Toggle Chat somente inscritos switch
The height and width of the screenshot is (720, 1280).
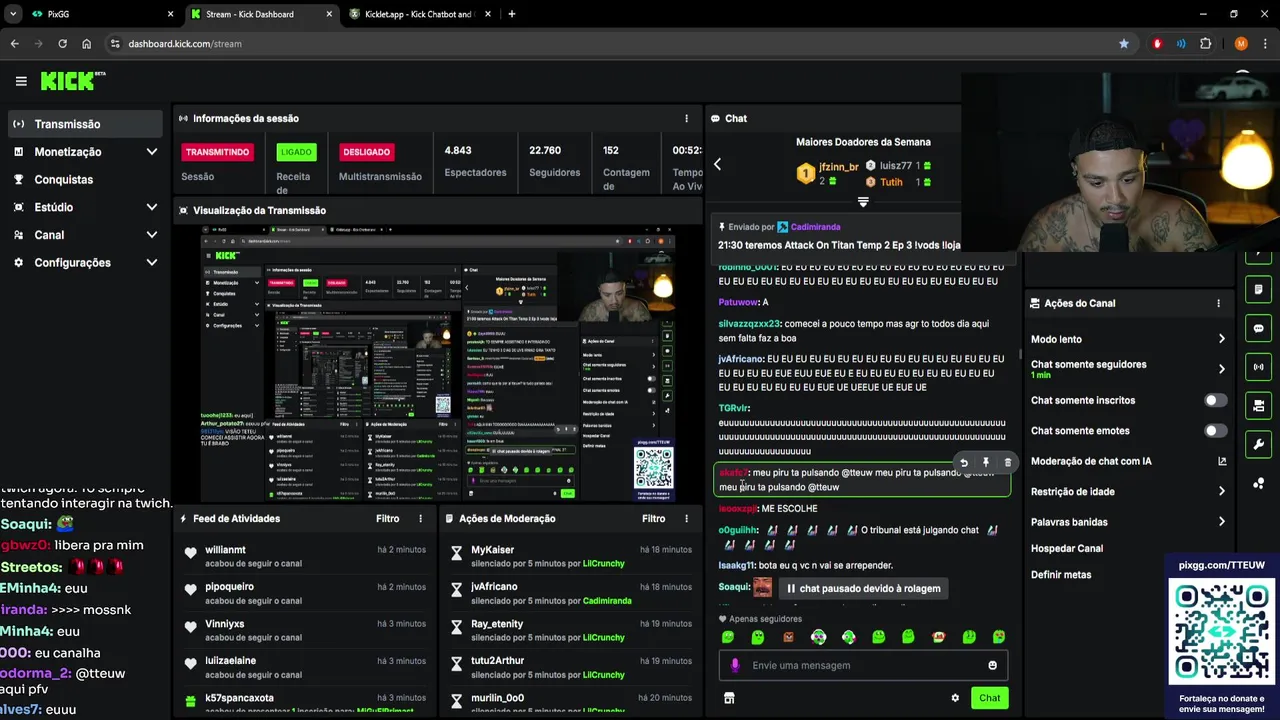1215,400
